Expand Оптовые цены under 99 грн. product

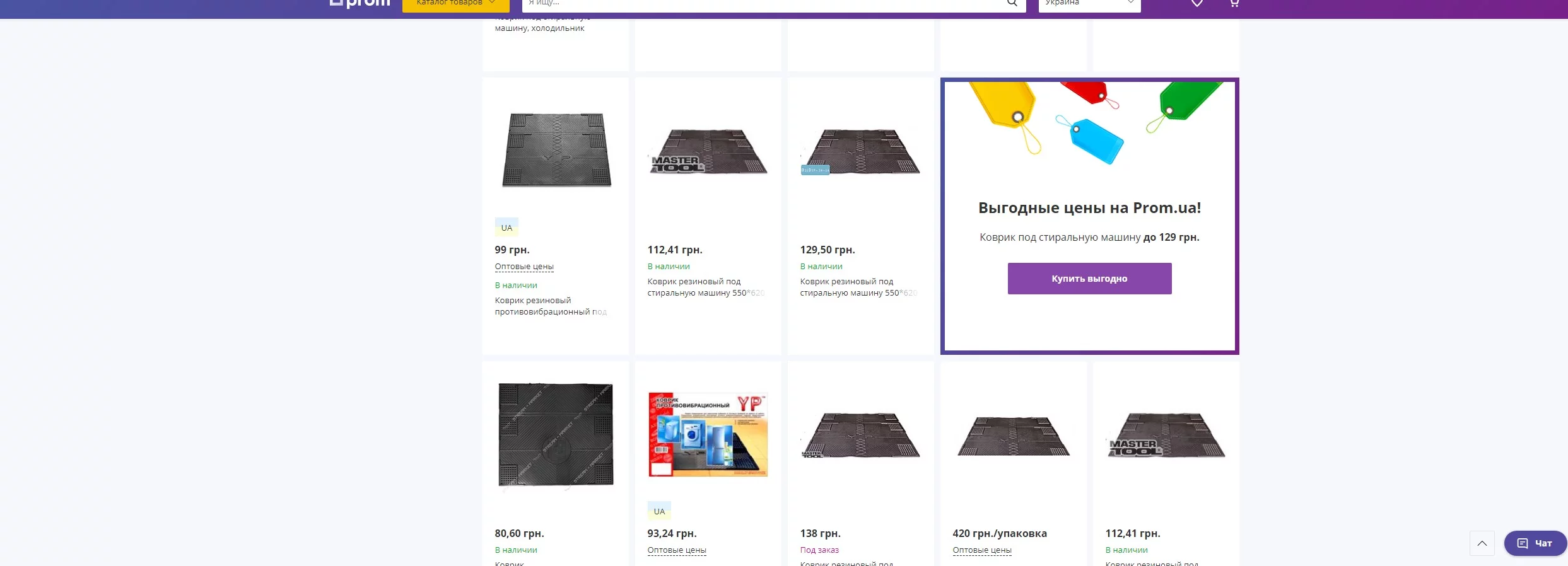[524, 267]
